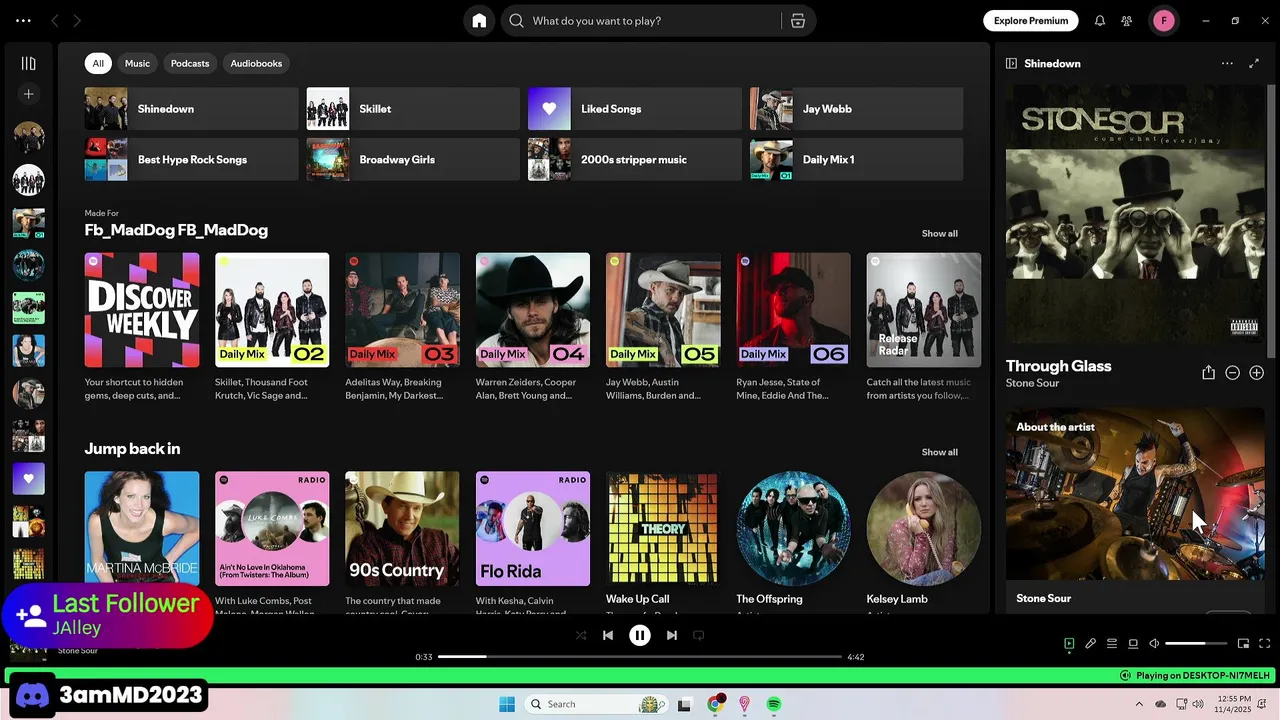This screenshot has width=1280, height=720.
Task: Connect to a device icon
Action: pos(1133,644)
